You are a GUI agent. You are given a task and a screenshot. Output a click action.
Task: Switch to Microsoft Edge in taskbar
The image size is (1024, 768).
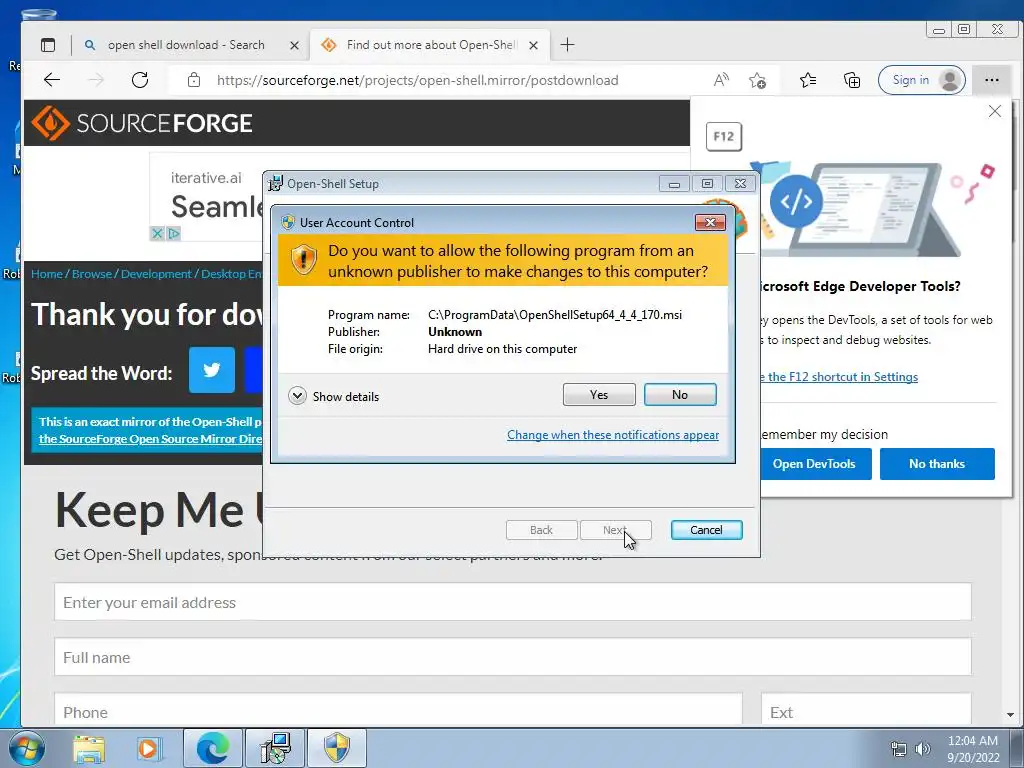(x=213, y=748)
